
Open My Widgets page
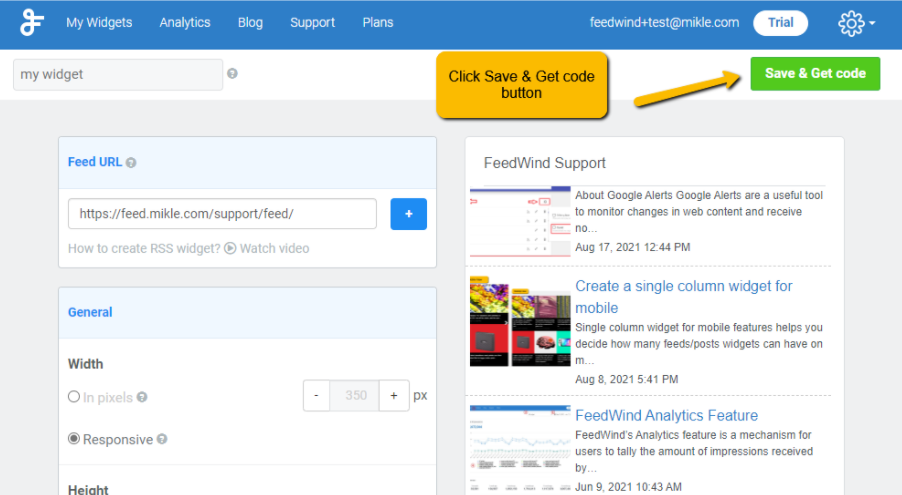(99, 22)
